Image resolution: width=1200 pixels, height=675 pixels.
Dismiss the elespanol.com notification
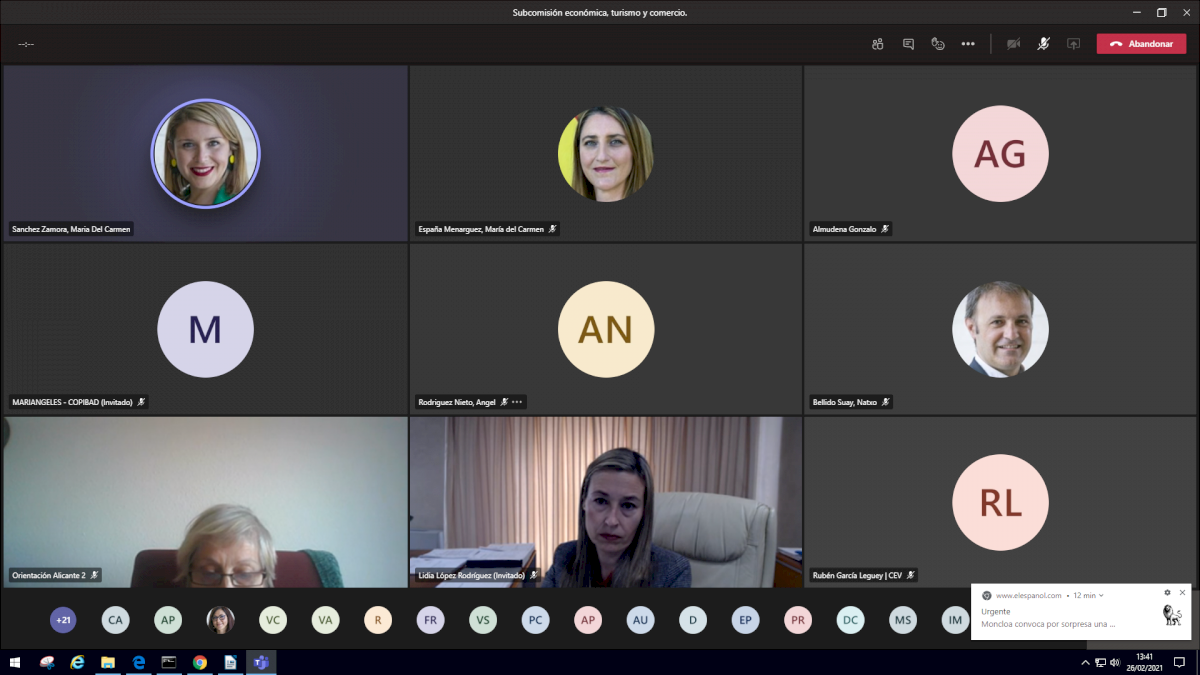pos(1182,593)
